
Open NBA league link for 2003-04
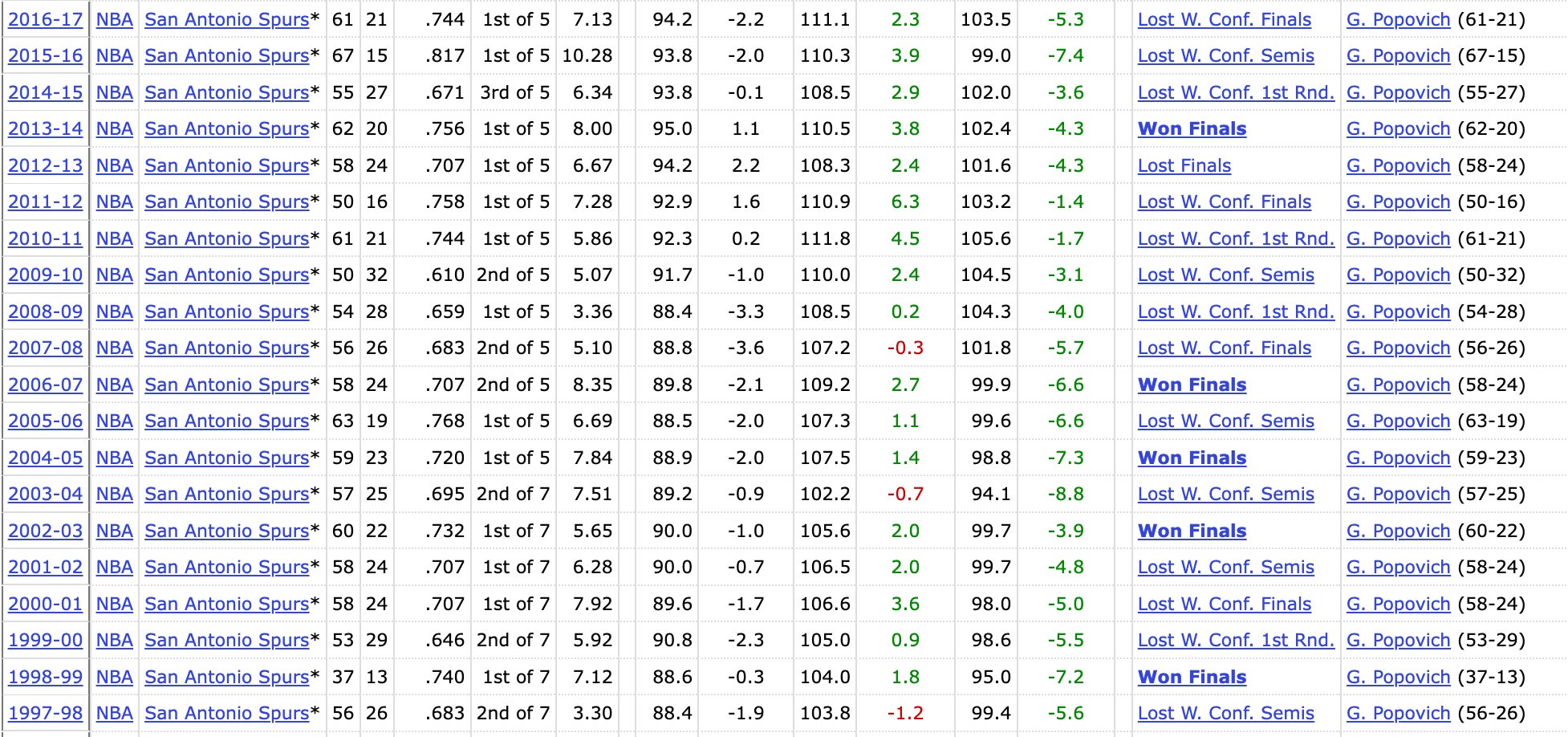(114, 494)
